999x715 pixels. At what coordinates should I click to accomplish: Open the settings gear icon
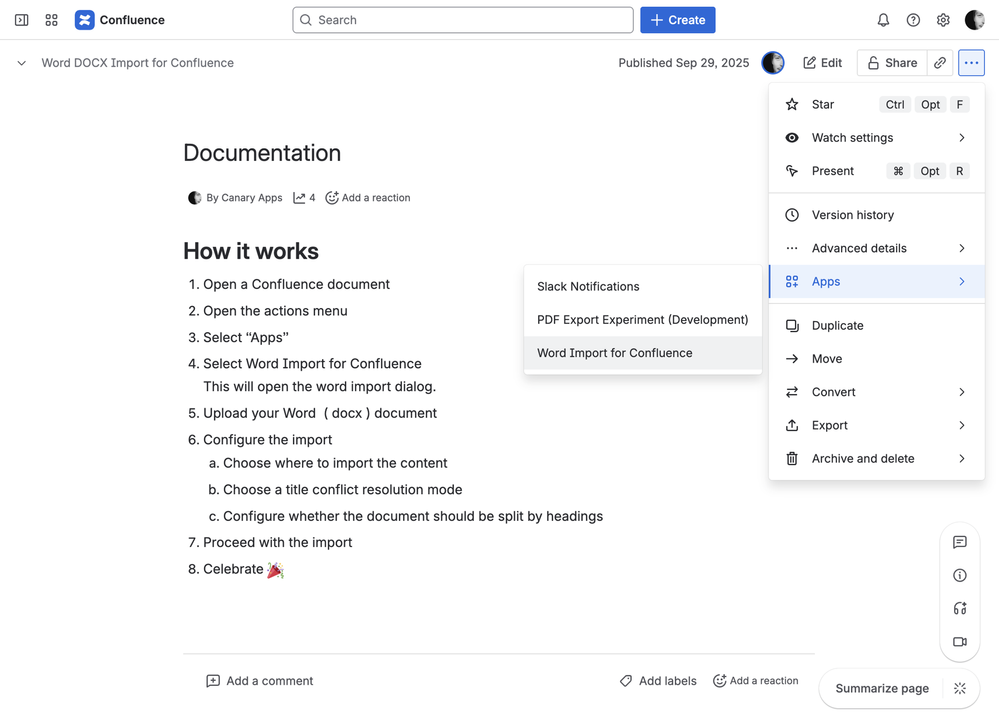[943, 20]
